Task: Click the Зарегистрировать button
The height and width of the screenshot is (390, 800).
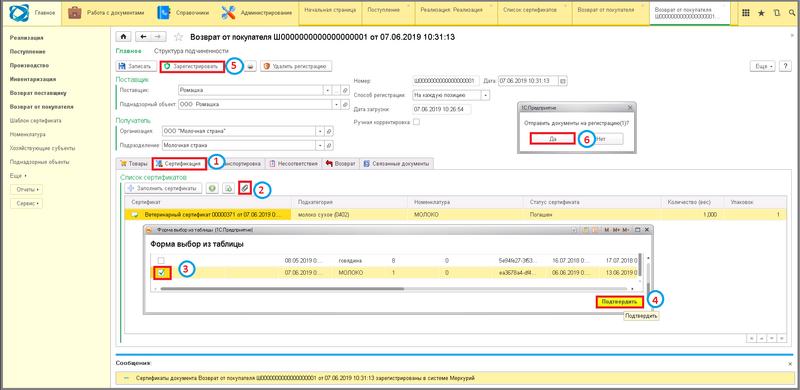Action: pos(192,66)
